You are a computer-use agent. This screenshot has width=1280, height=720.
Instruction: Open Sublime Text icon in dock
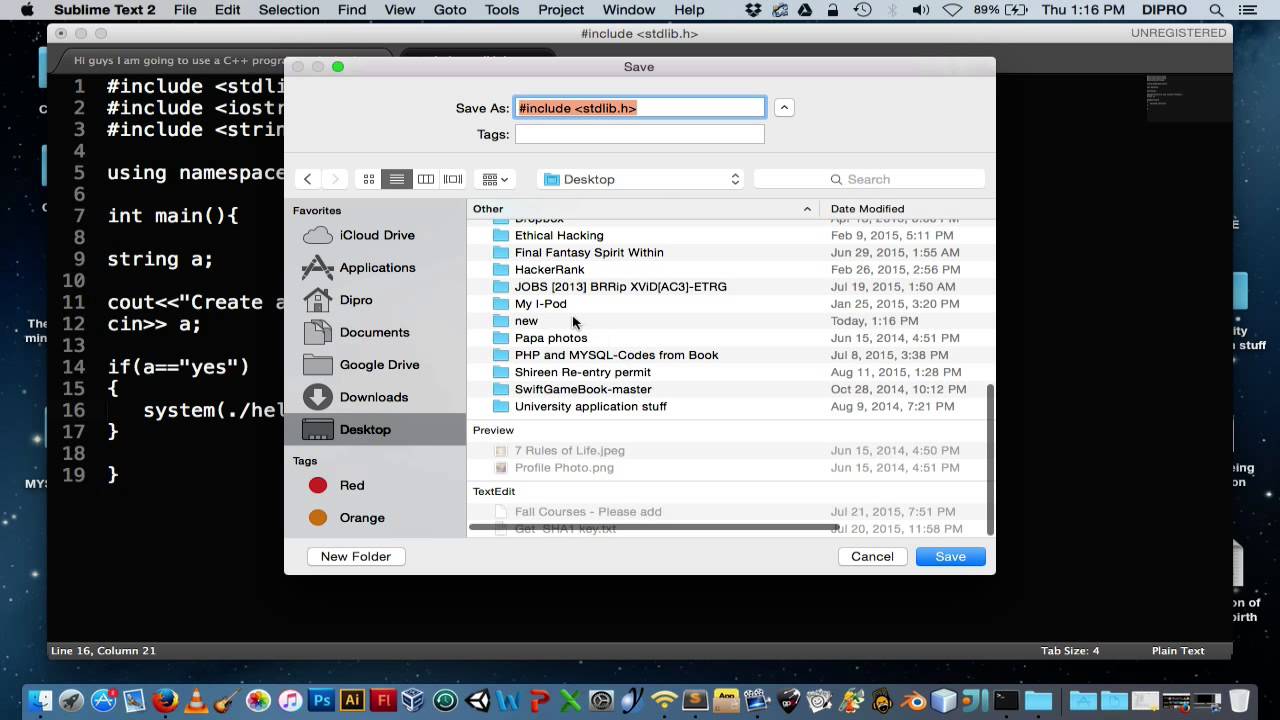click(696, 700)
